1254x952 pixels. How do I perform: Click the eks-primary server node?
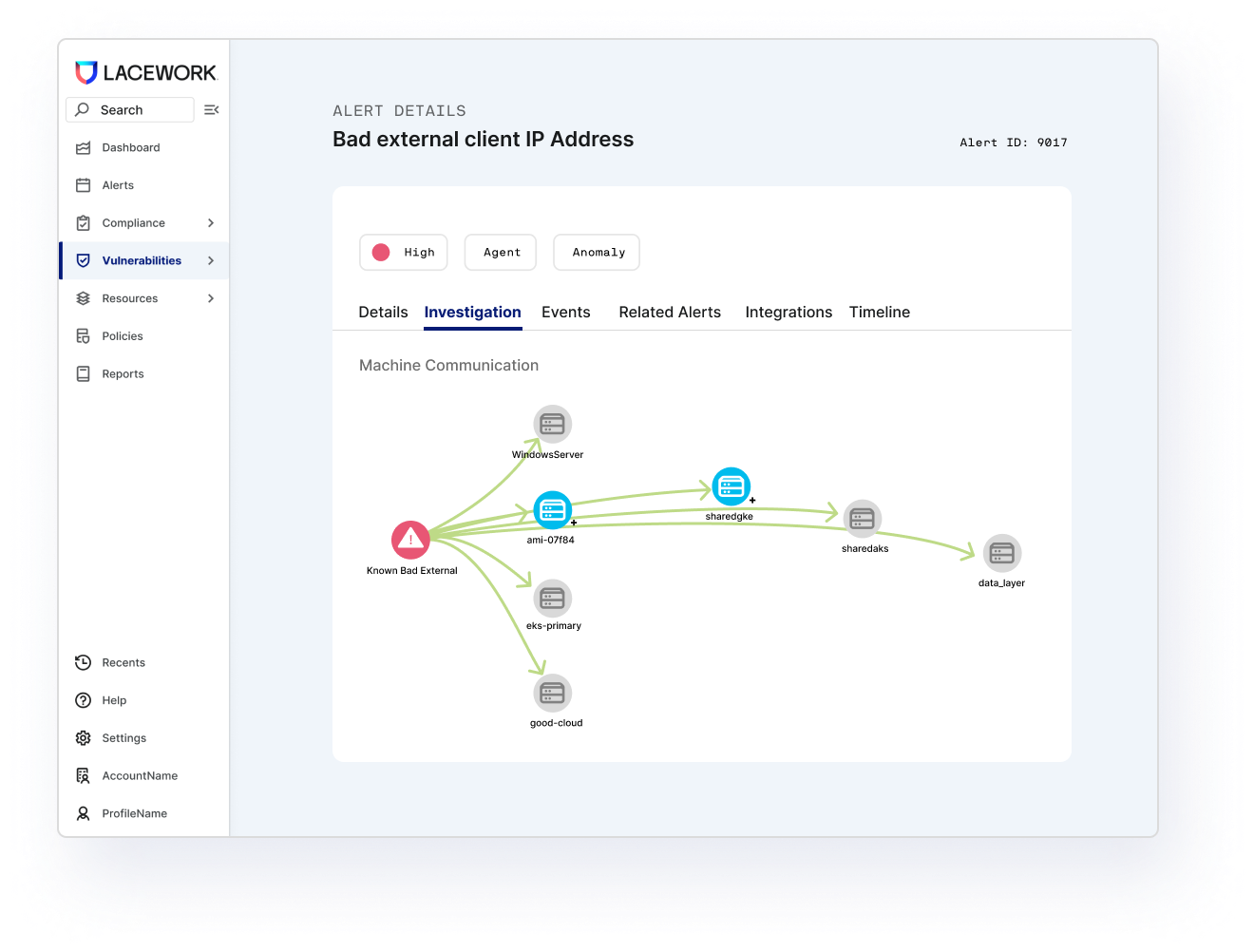click(552, 599)
